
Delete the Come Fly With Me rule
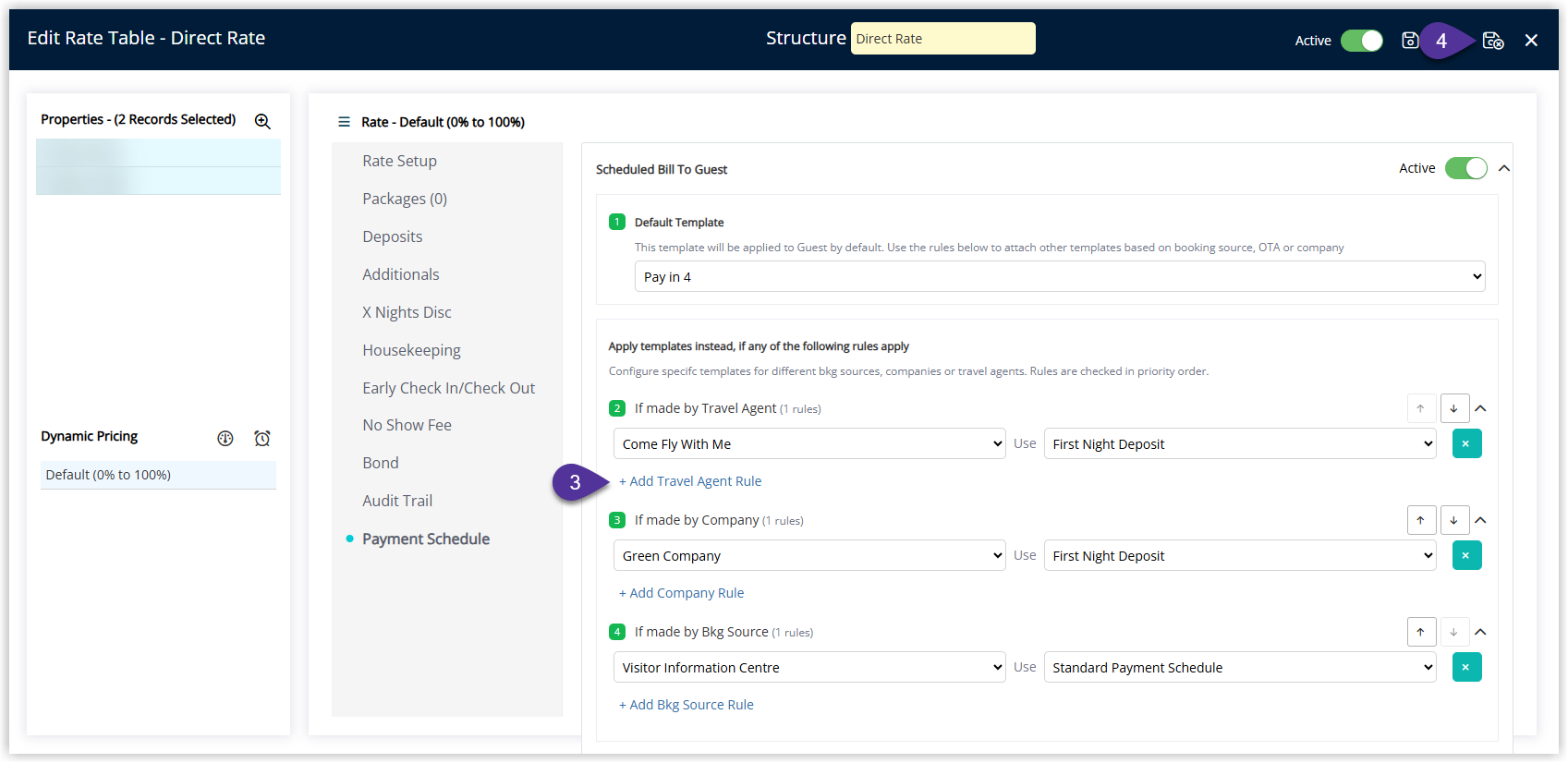1466,443
